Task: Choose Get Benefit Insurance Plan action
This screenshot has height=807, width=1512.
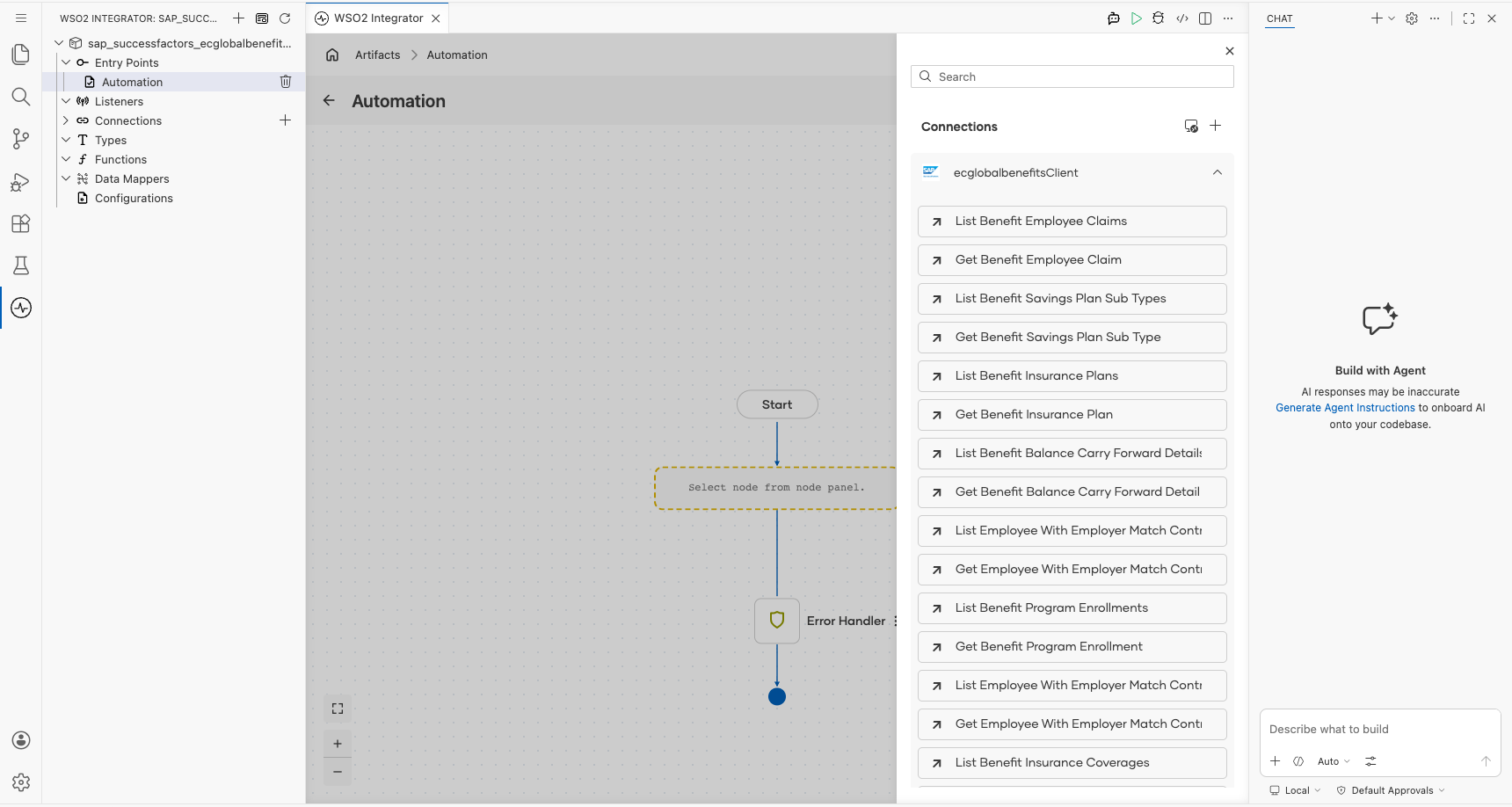Action: [1072, 415]
